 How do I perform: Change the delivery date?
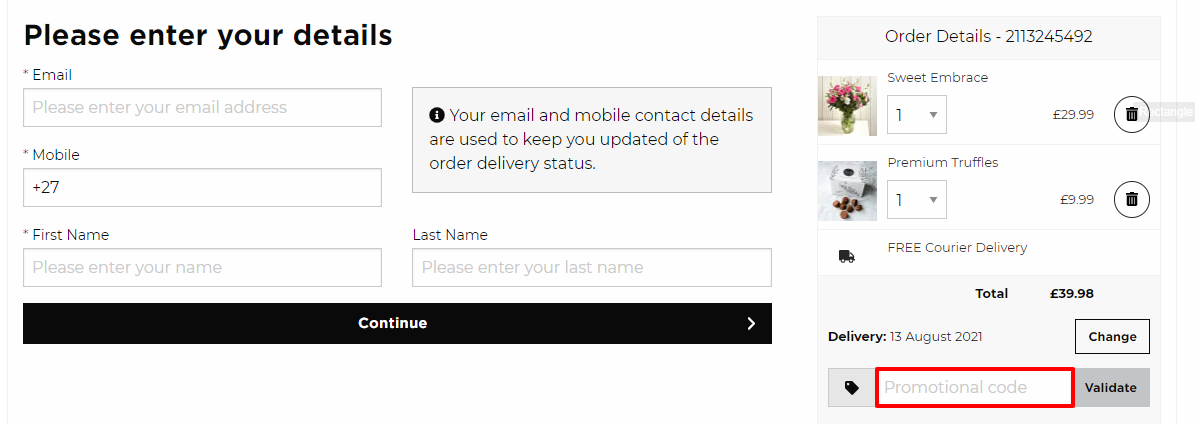1112,336
